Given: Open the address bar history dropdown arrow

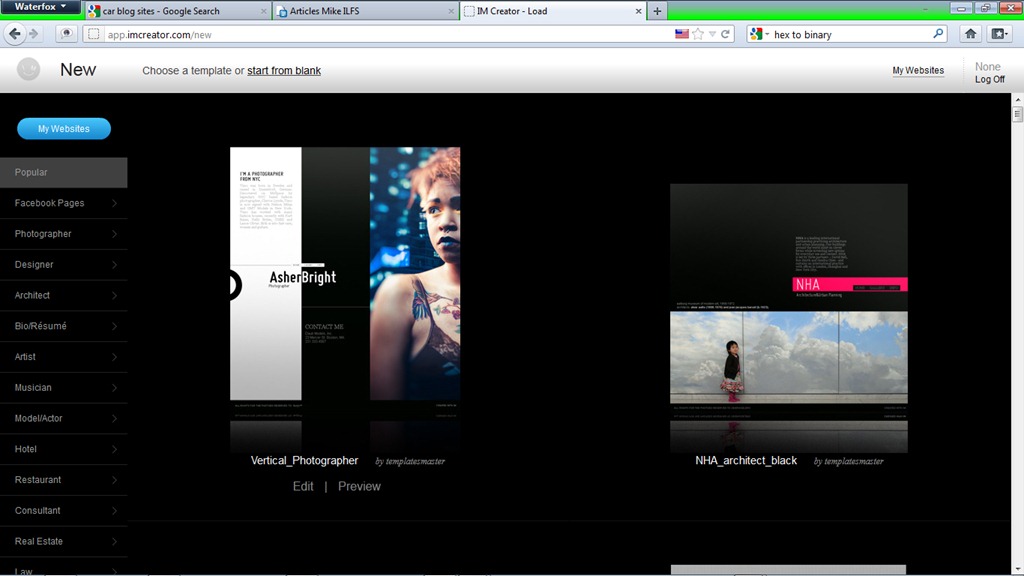Looking at the screenshot, I should coord(712,34).
